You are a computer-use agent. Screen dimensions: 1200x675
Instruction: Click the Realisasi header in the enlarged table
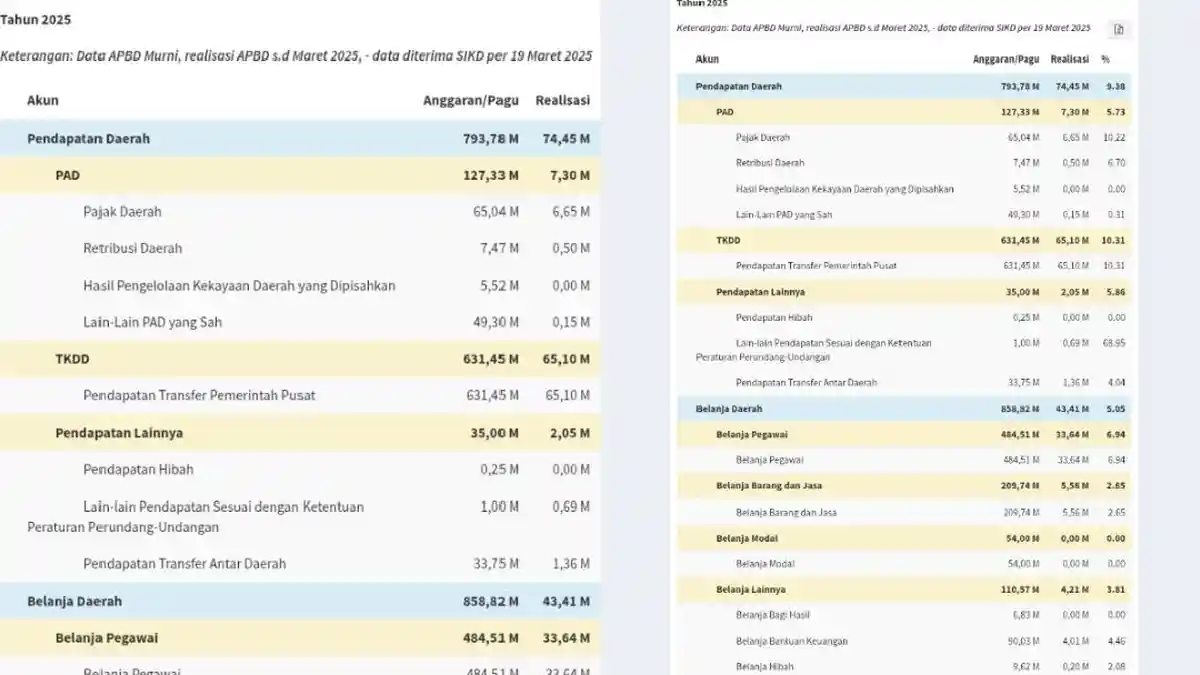pyautogui.click(x=563, y=100)
